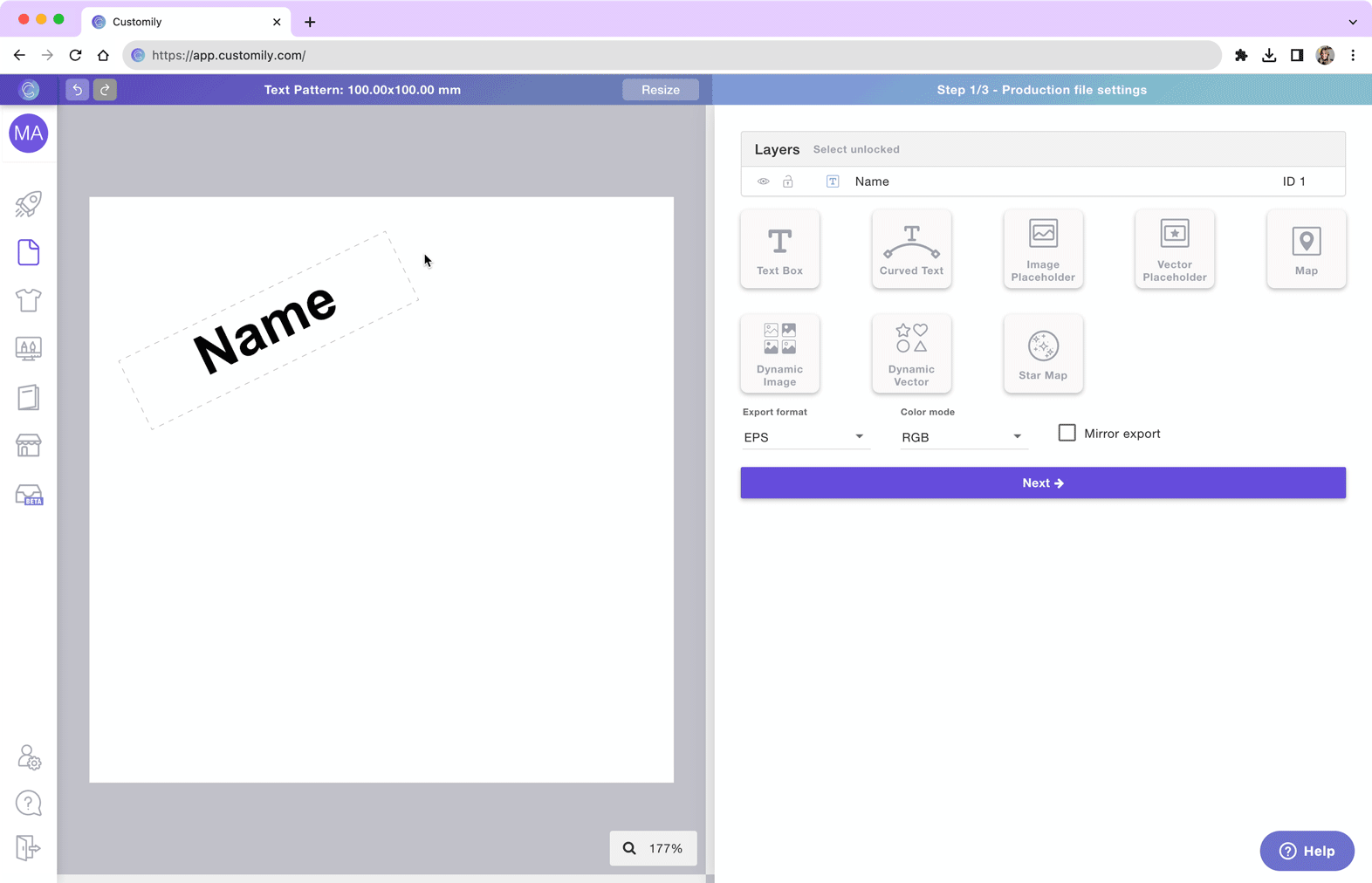Screen dimensions: 1372x883
Task: Open the t-shirt products sidebar item
Action: click(x=28, y=300)
